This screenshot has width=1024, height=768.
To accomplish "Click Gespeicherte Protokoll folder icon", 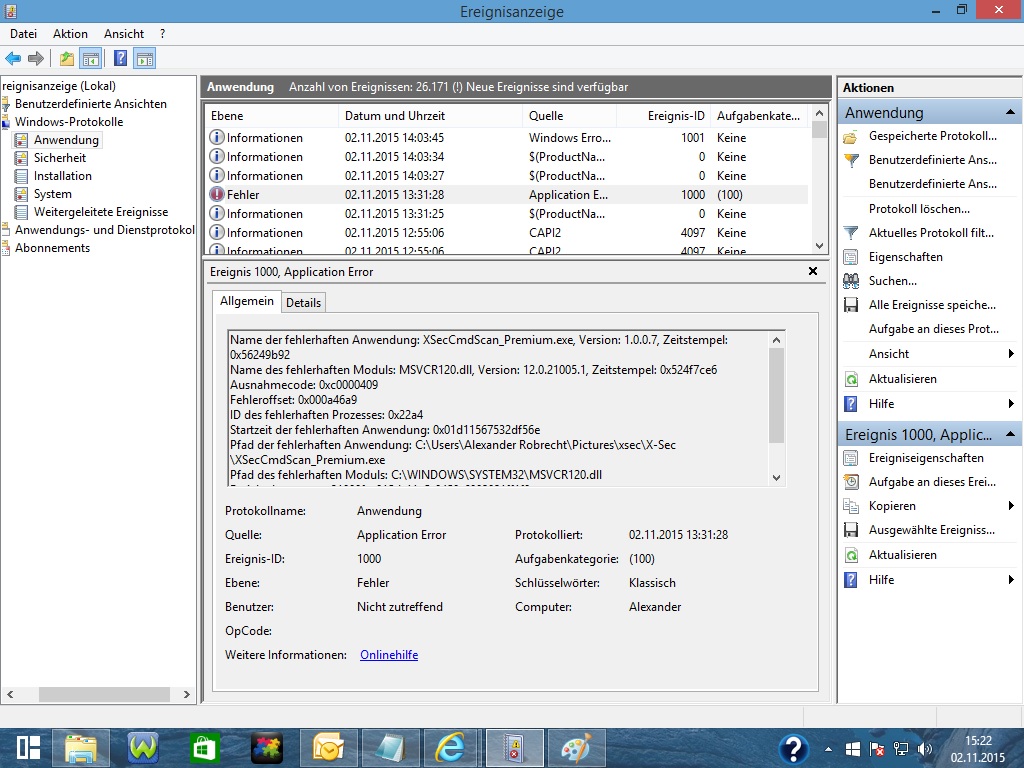I will pos(851,137).
